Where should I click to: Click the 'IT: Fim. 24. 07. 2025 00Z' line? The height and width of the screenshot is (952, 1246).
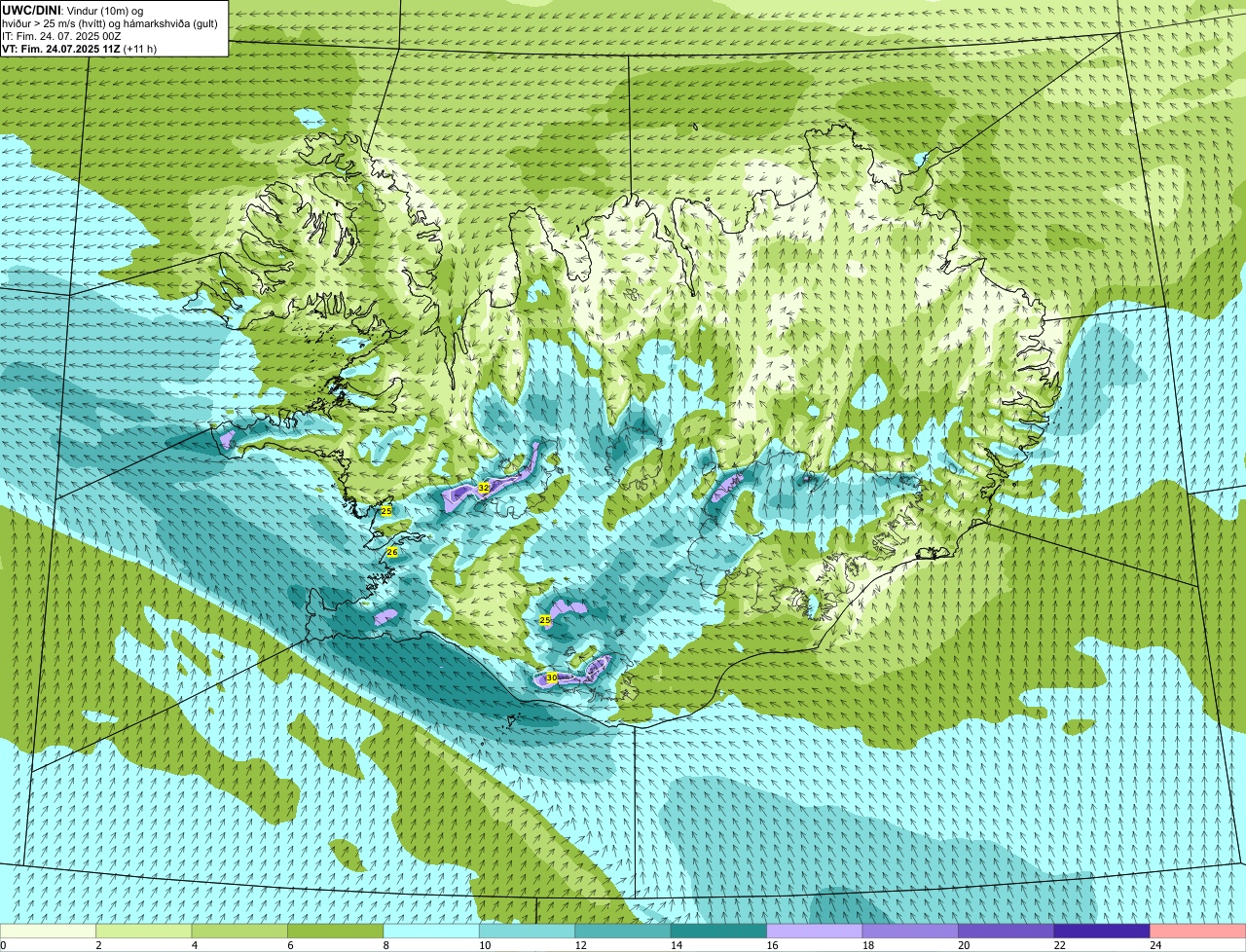[61, 36]
